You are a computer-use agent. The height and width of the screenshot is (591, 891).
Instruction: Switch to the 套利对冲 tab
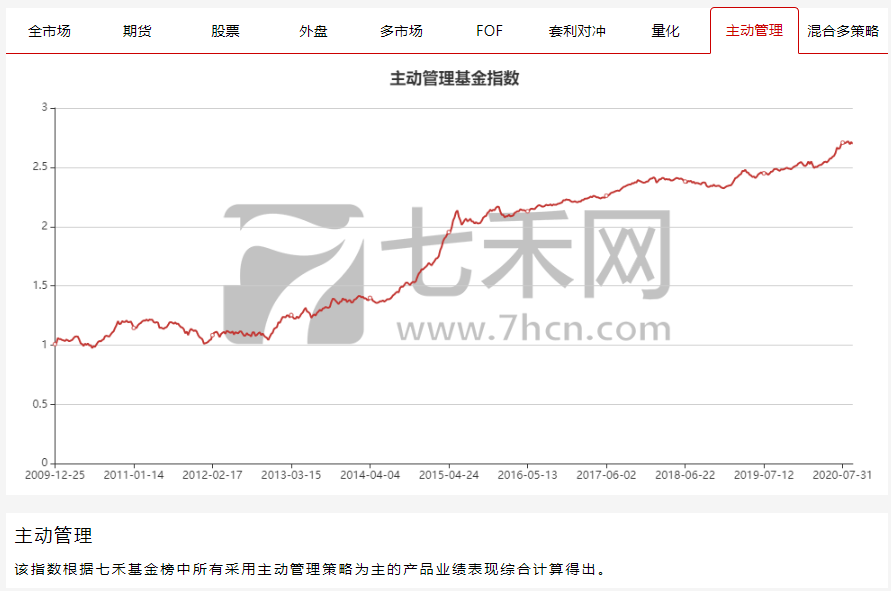(578, 31)
